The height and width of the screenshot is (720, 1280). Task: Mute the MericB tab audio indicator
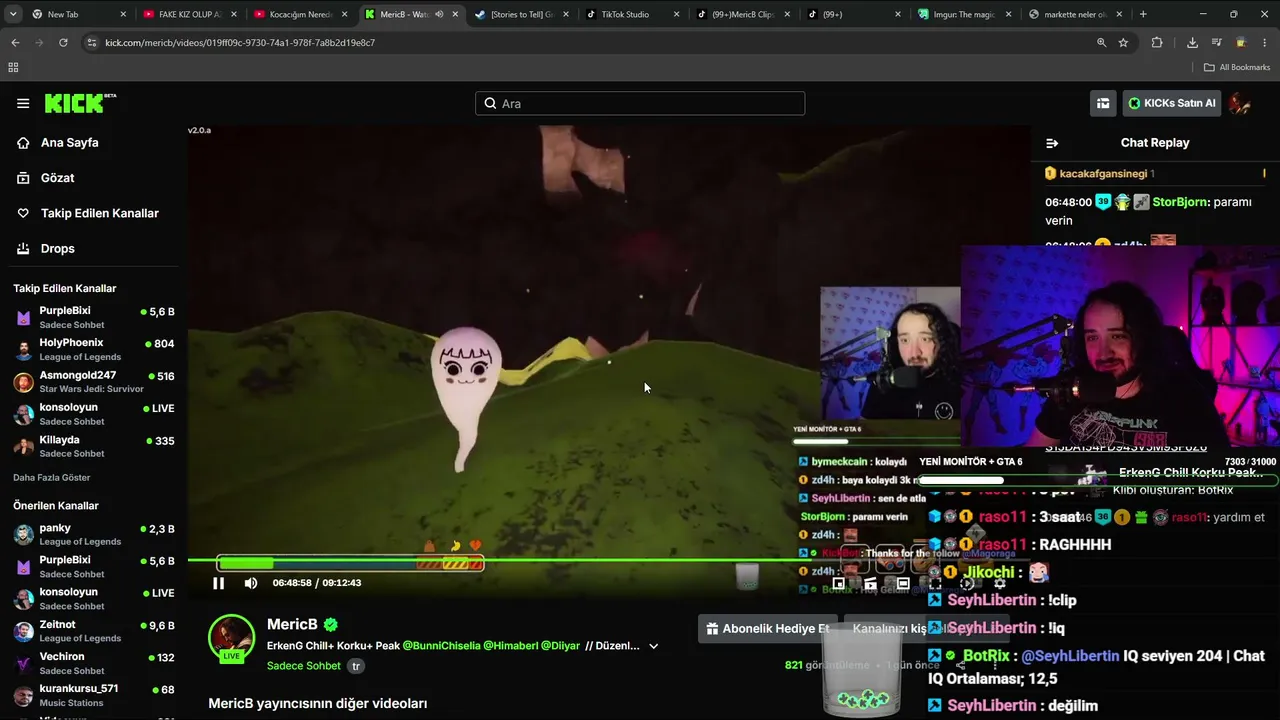click(x=438, y=14)
